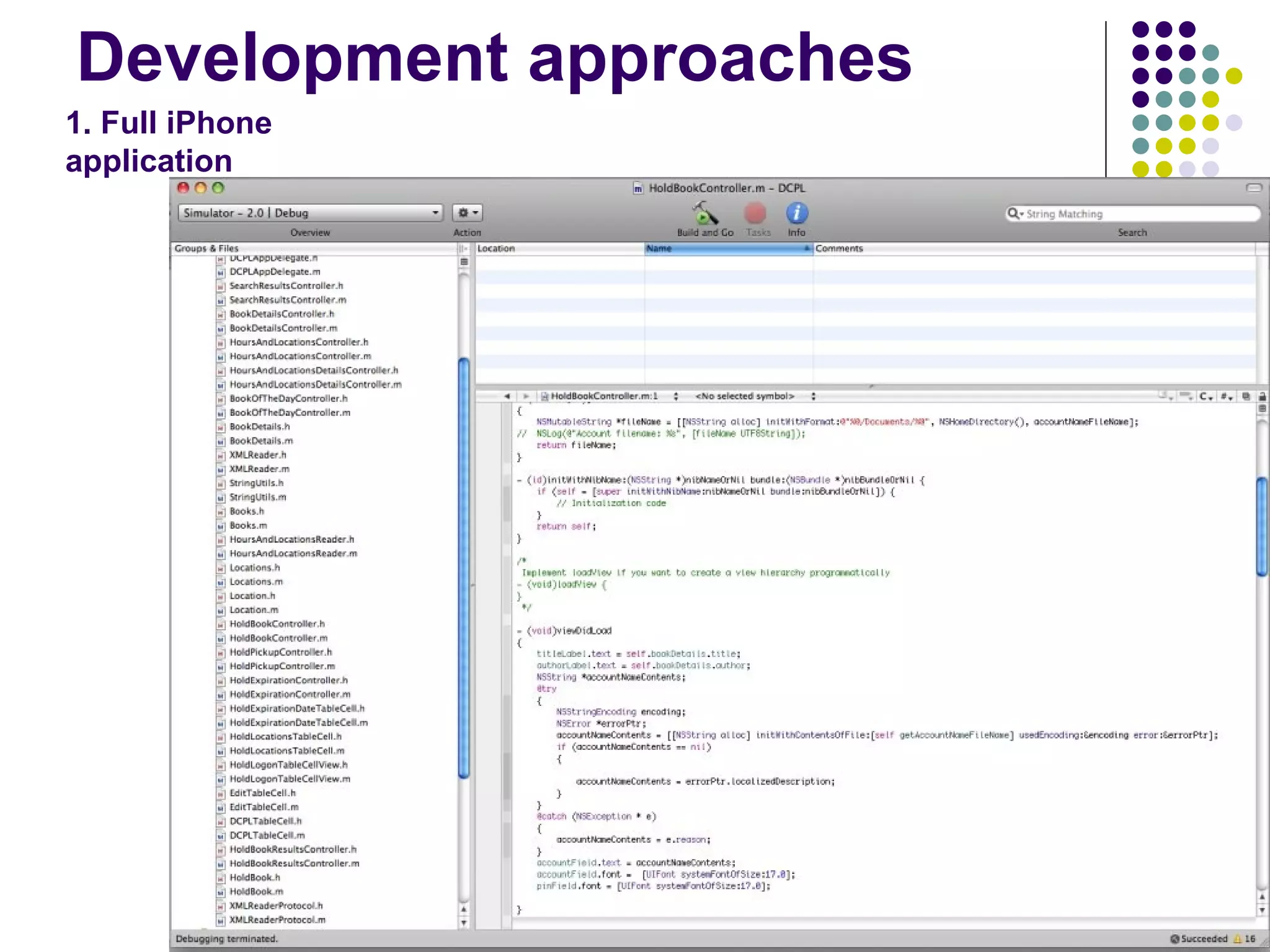
Task: Open the No selected symbol popup
Action: pyautogui.click(x=755, y=396)
